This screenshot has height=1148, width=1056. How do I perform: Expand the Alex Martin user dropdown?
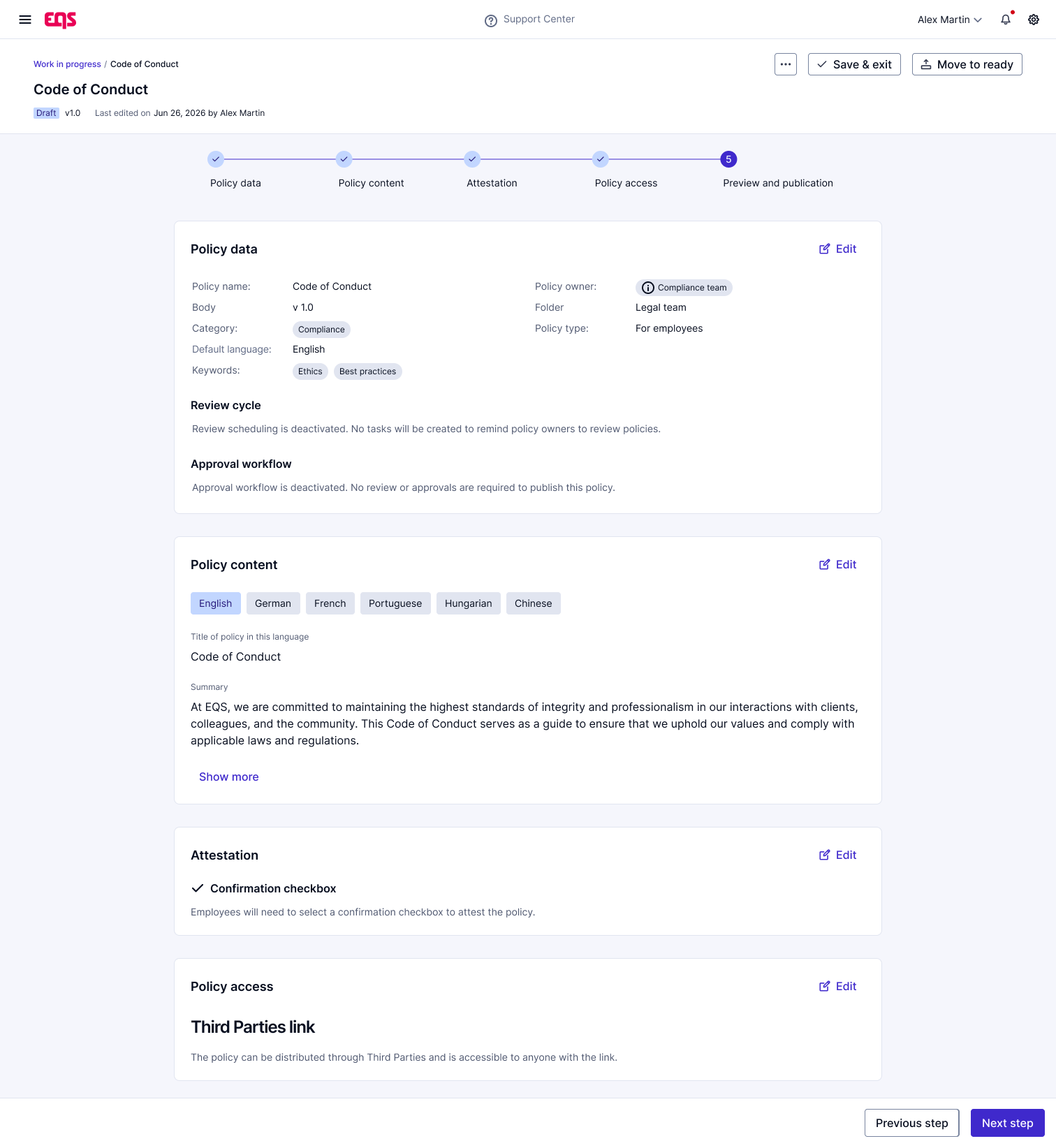[x=950, y=20]
